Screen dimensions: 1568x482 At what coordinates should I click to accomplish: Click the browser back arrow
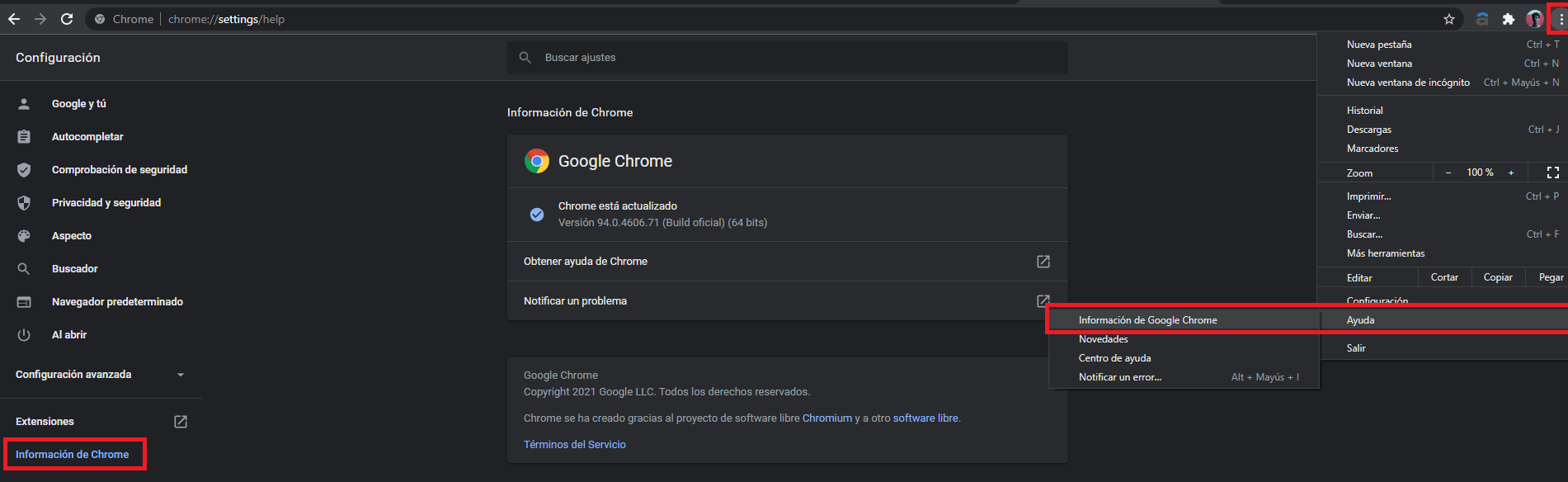tap(14, 19)
